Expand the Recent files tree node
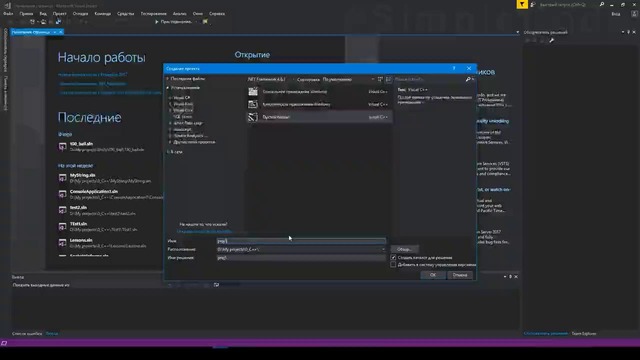The width and height of the screenshot is (640, 360). tap(167, 79)
